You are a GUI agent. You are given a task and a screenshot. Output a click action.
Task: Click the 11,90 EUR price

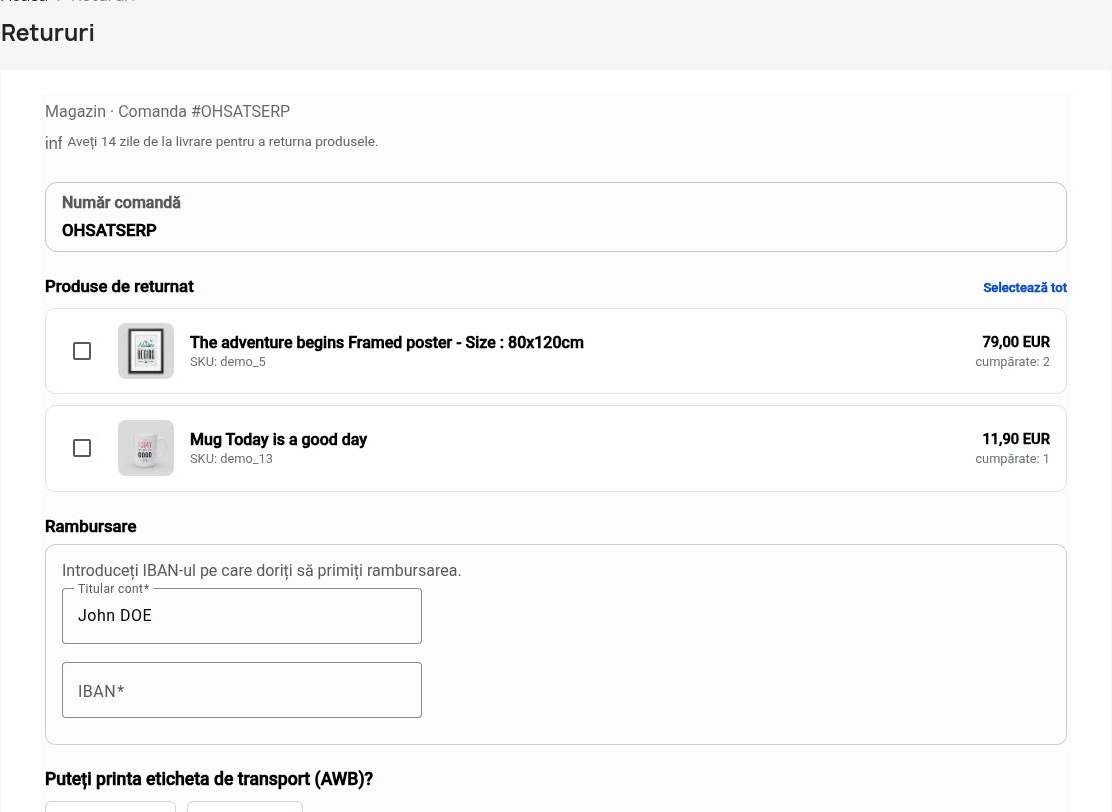1016,439
